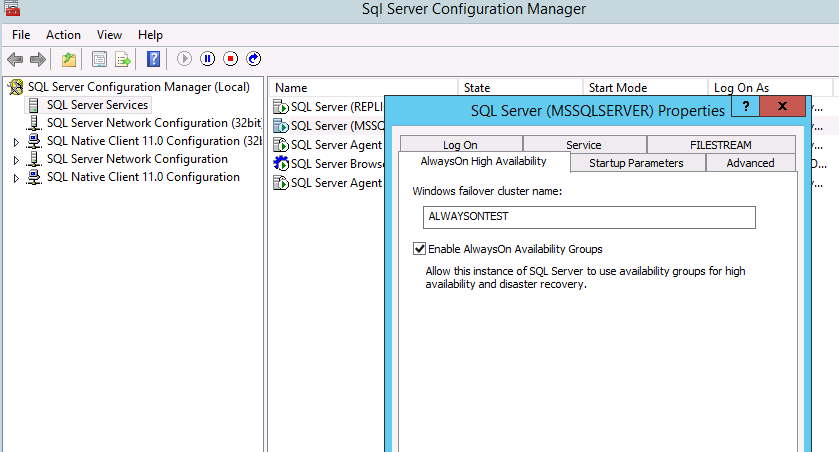This screenshot has height=452, width=839.
Task: Click the SQL Server (MSSQ service icon
Action: 281,126
